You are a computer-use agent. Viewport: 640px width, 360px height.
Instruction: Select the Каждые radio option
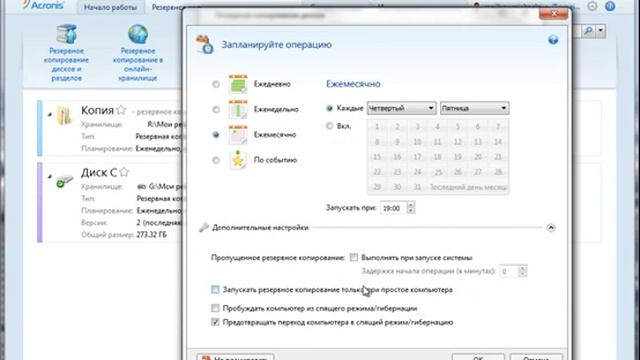329,108
